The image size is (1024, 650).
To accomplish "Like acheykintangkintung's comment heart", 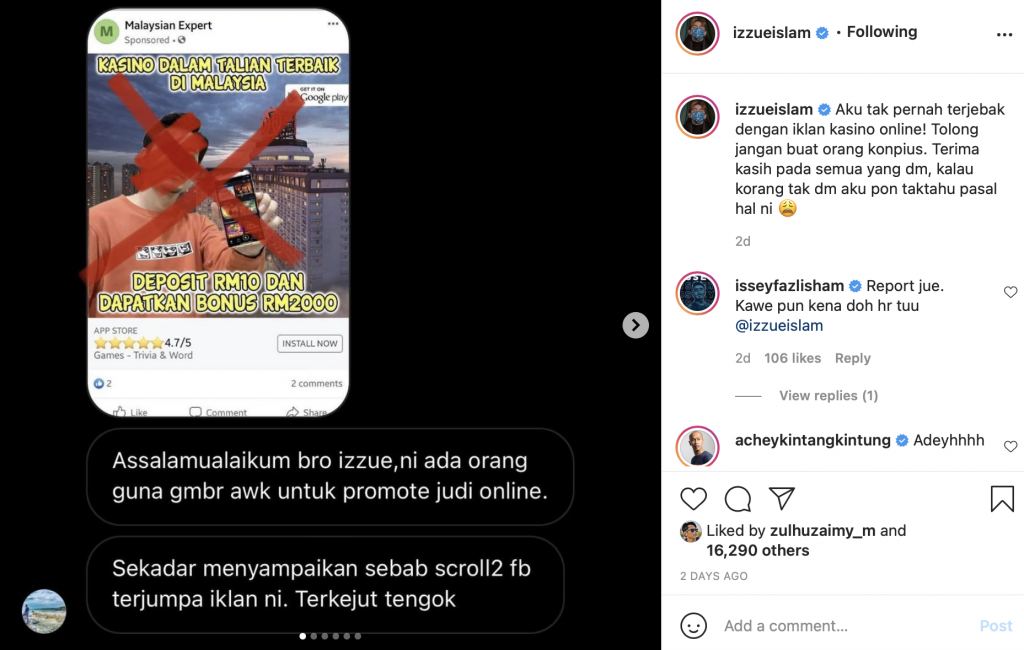I will [x=1010, y=446].
